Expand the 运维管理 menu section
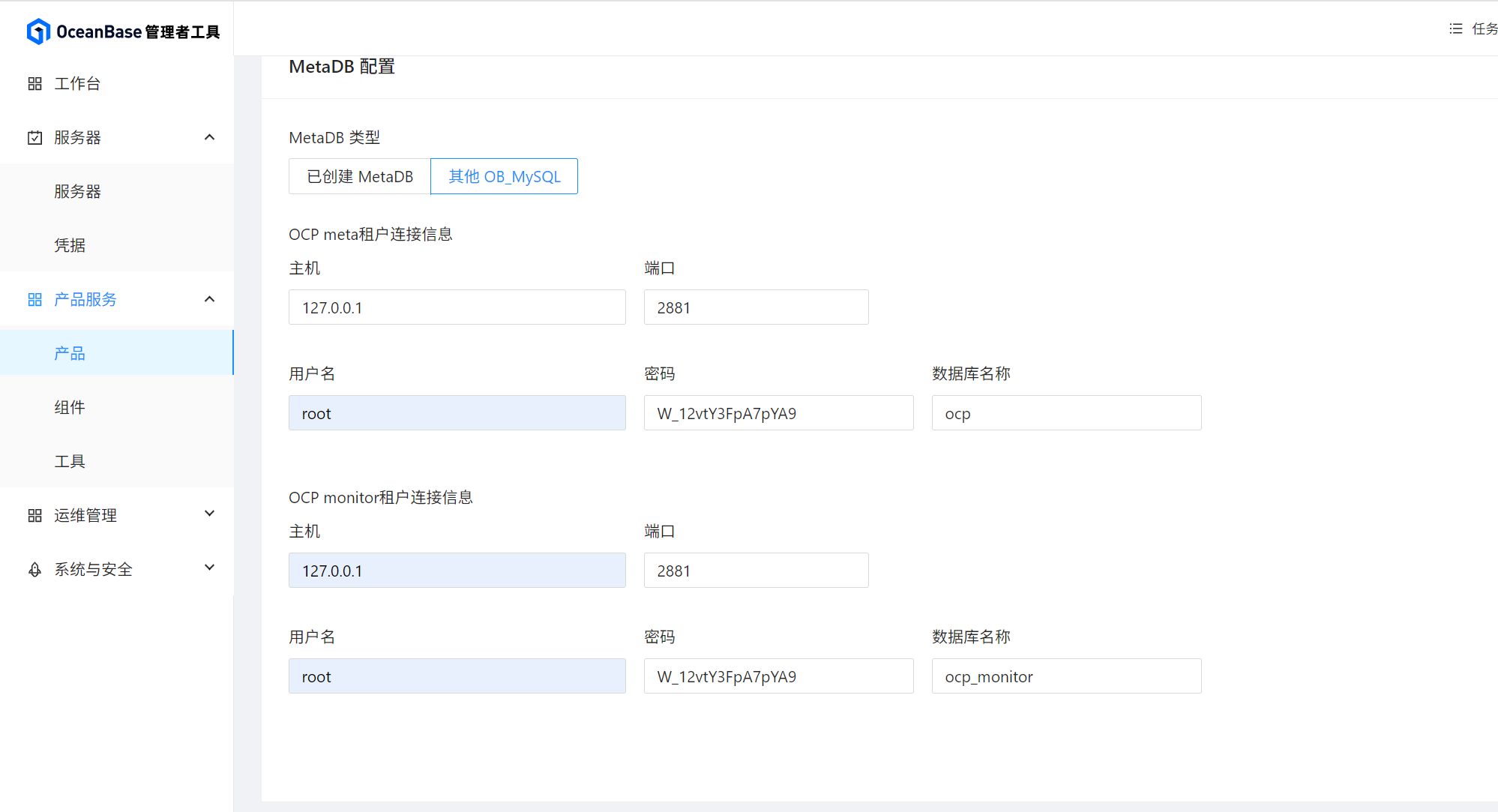This screenshot has height=812, width=1498. (x=210, y=514)
